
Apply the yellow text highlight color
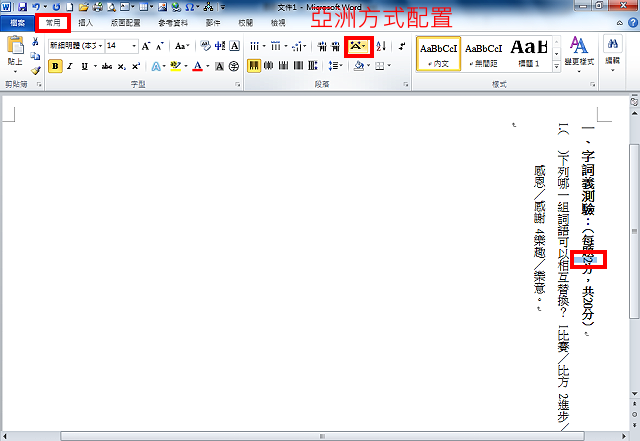176,66
